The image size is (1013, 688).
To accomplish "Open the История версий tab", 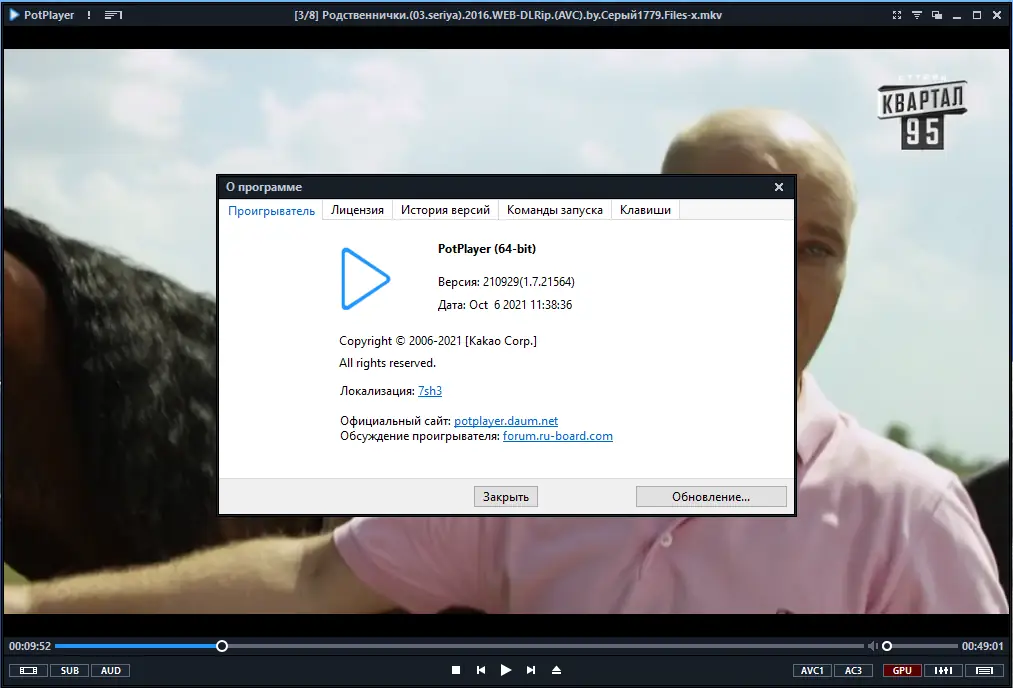I will [x=445, y=210].
